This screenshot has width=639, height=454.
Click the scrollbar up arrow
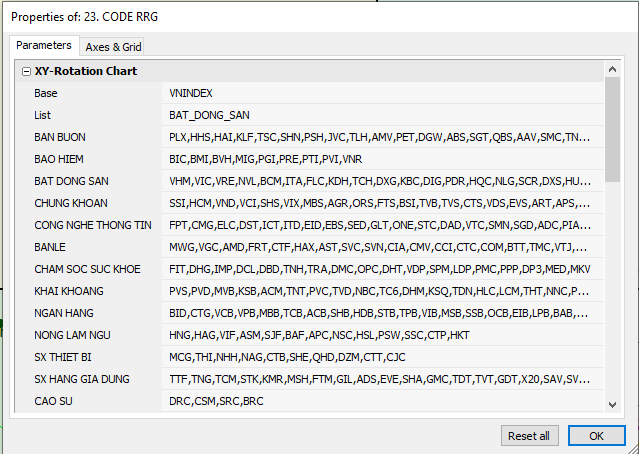pyautogui.click(x=612, y=69)
